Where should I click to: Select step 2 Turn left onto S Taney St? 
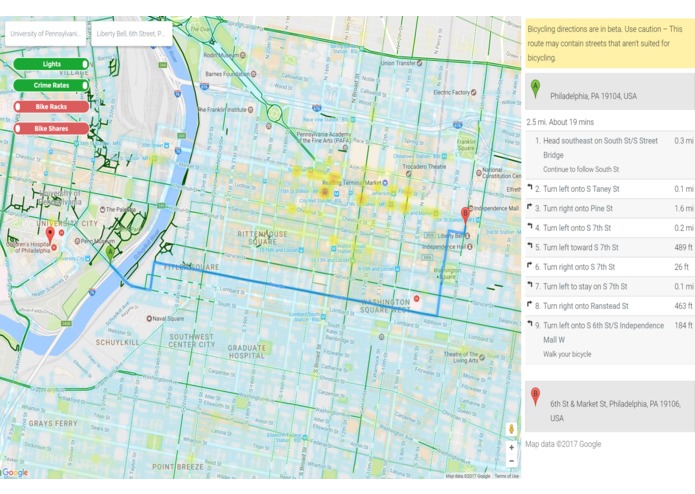click(x=610, y=189)
